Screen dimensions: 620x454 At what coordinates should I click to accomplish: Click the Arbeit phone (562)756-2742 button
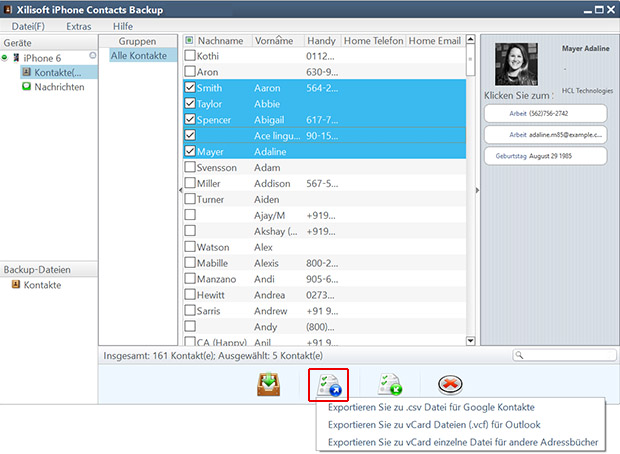tap(546, 114)
